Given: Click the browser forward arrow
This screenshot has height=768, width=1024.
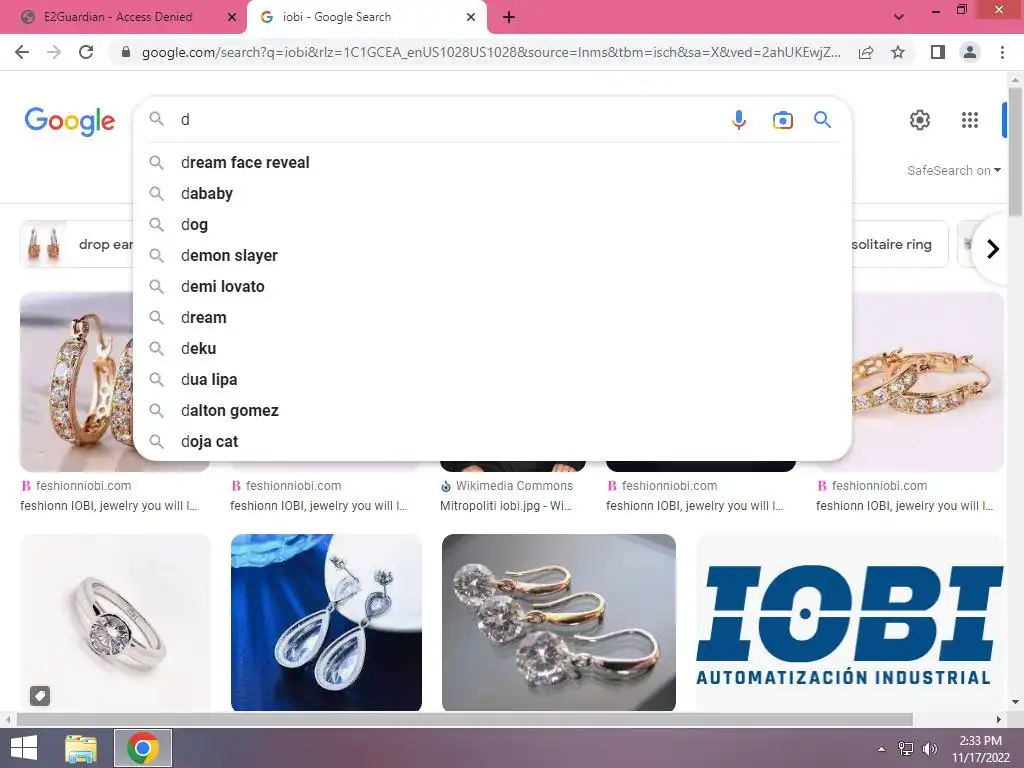Looking at the screenshot, I should pyautogui.click(x=54, y=52).
